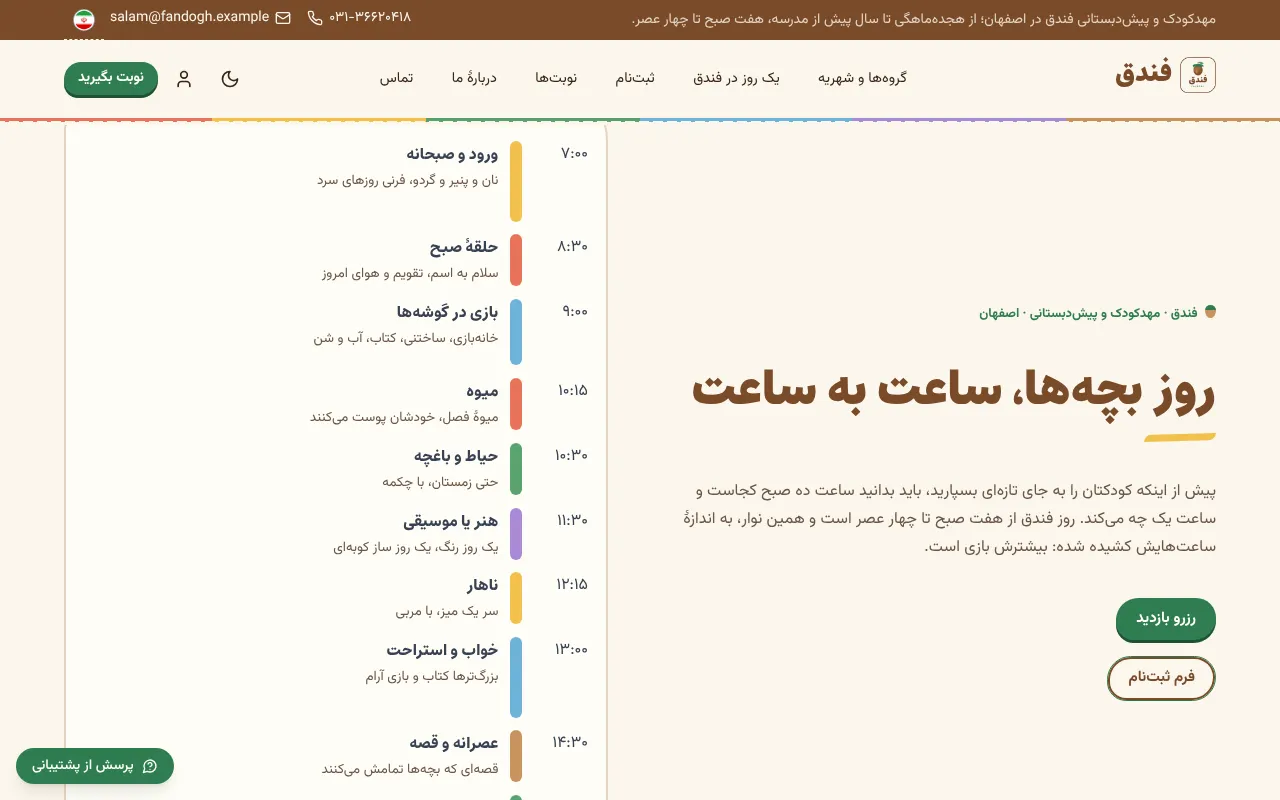Open the user account icon
1280x800 pixels.
coord(184,79)
